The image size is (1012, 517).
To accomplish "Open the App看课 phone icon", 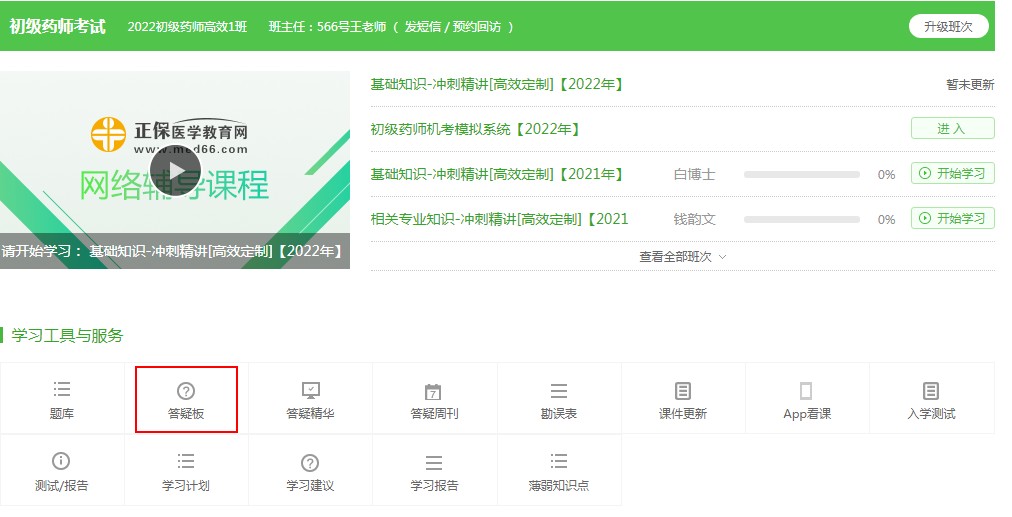I will click(806, 391).
